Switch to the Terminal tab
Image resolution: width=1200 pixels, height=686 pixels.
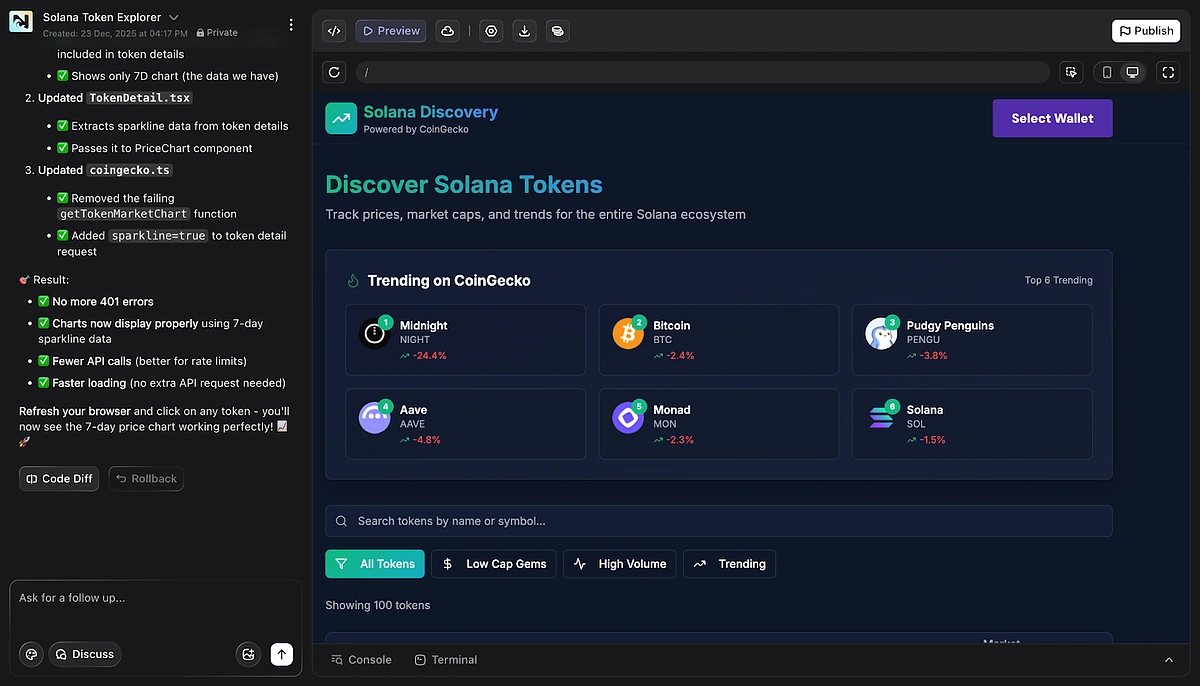tap(445, 659)
